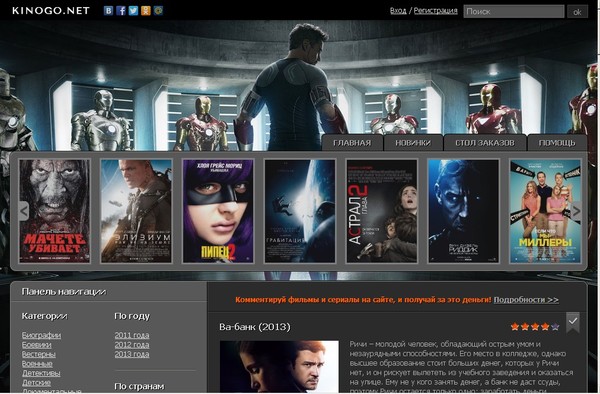Go to the ПОМОЩЬ tab

(557, 143)
